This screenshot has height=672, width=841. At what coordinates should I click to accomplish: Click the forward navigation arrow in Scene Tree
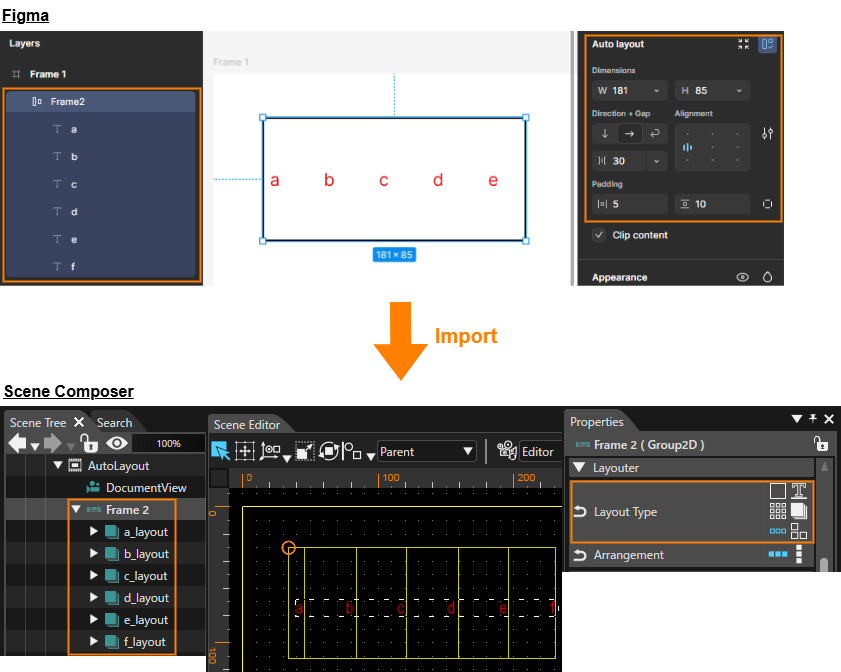click(x=53, y=444)
